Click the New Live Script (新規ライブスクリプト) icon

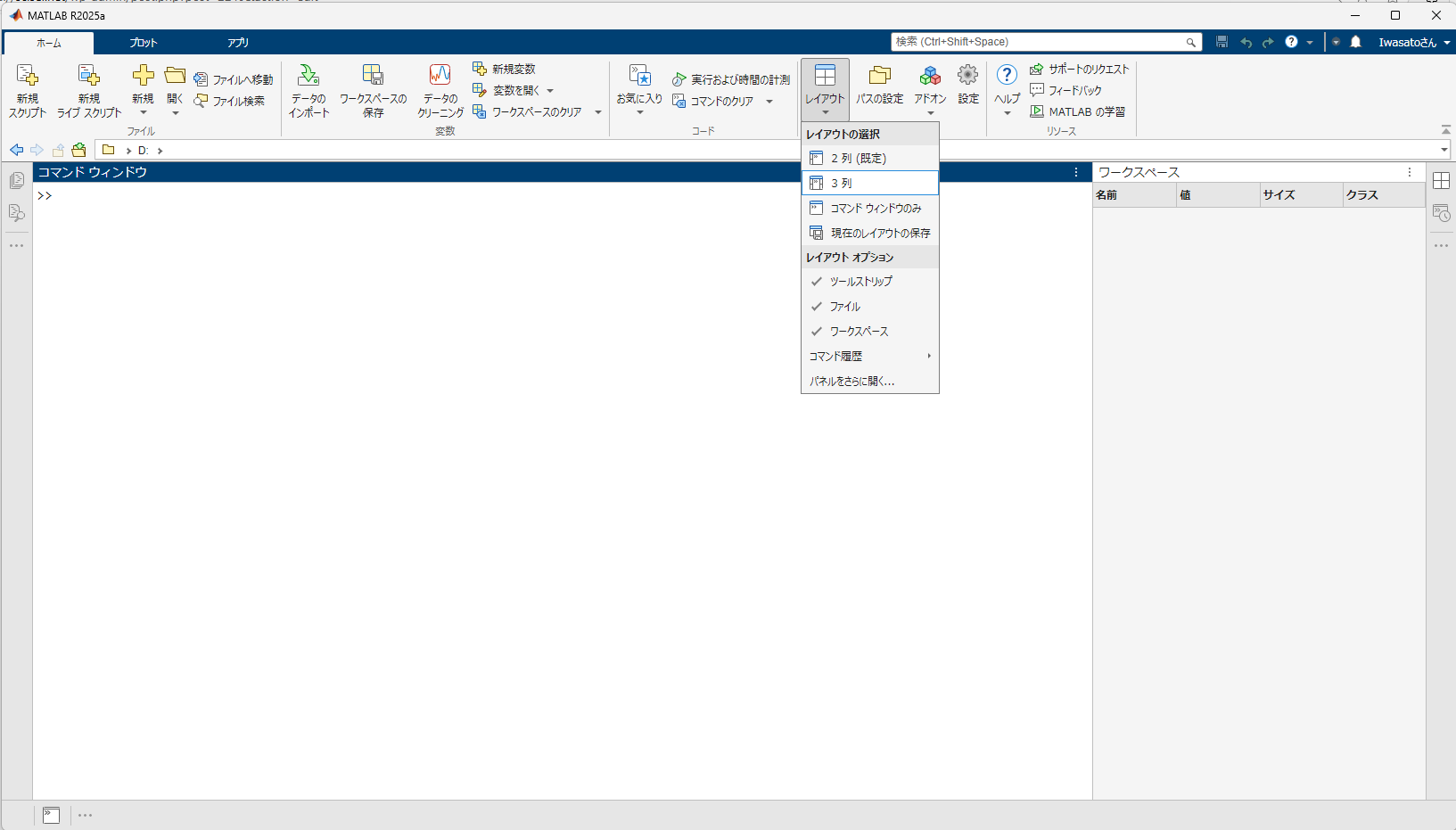coord(88,77)
